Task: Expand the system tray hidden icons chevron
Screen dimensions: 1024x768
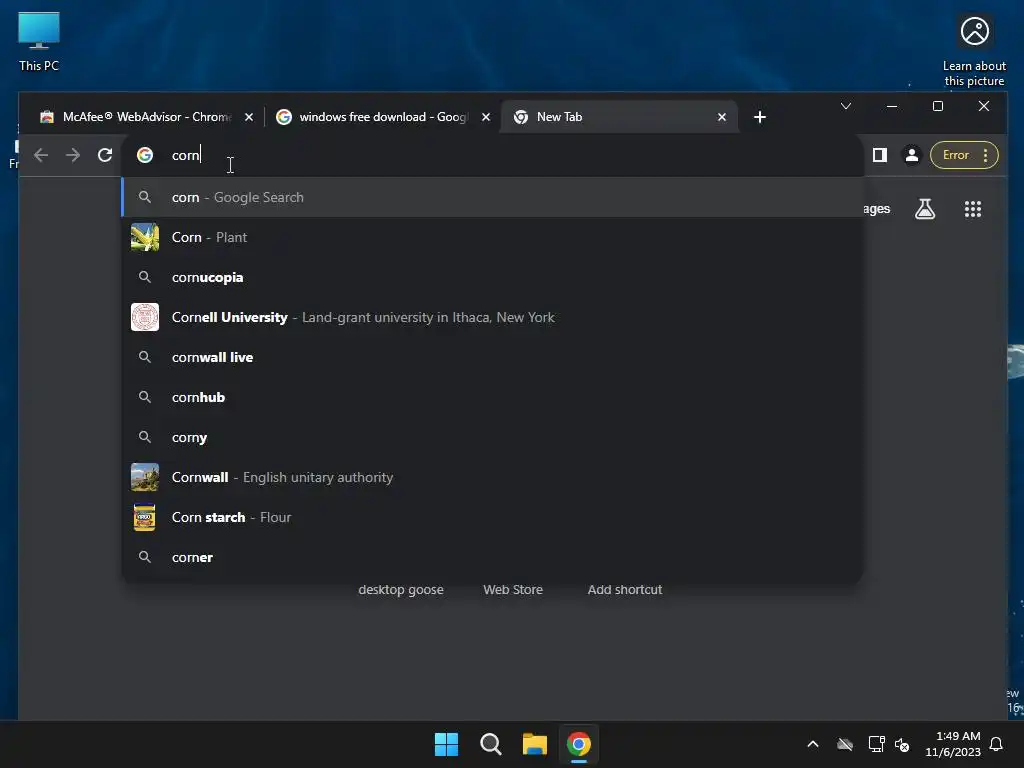Action: (813, 744)
